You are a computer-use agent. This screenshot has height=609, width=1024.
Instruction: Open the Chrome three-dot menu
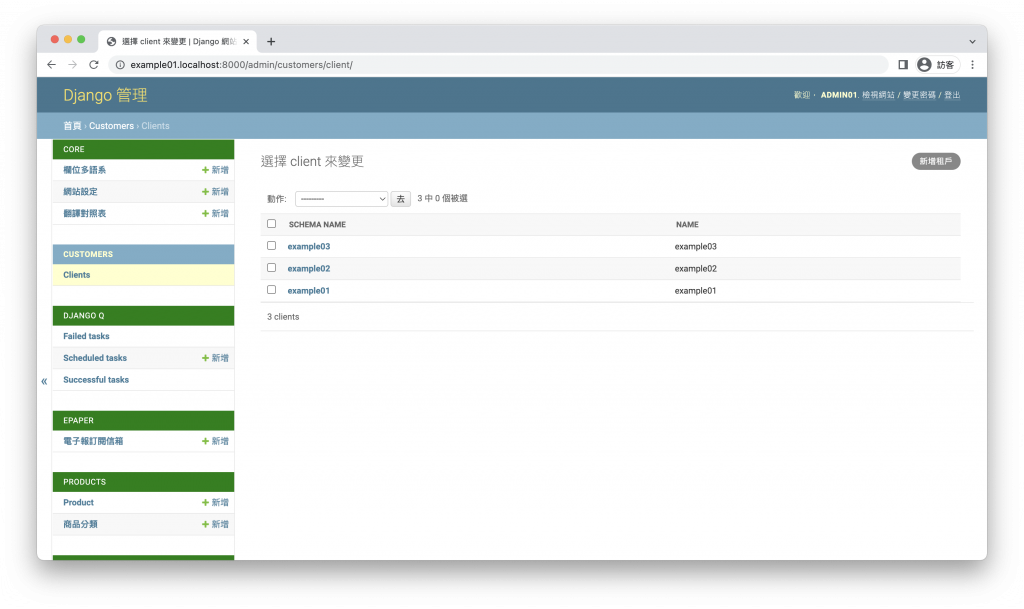coord(972,65)
